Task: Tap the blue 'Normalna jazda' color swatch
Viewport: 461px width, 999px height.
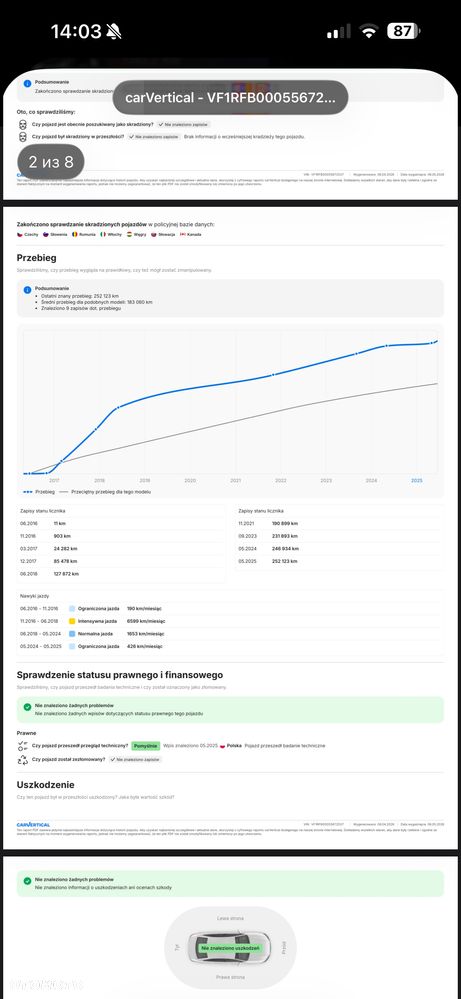Action: 72,634
